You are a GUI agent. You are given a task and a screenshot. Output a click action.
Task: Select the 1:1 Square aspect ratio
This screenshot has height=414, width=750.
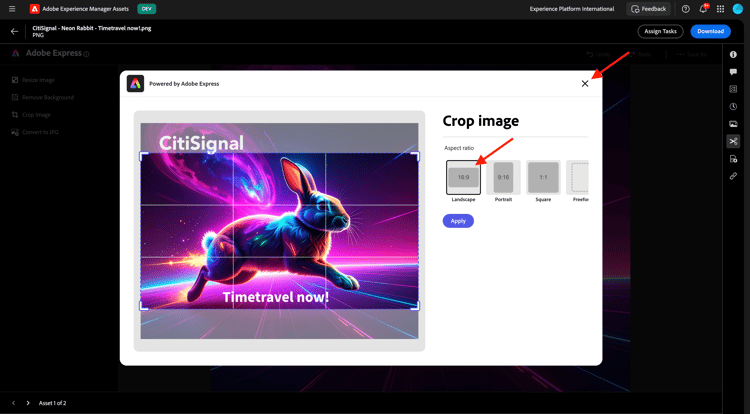point(543,177)
